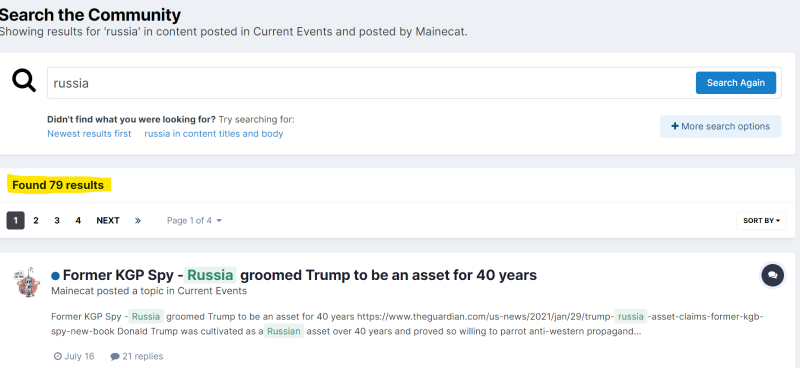Open the Page 1 of 4 dropdown
Viewport: 800px width, 368px height.
(194, 220)
